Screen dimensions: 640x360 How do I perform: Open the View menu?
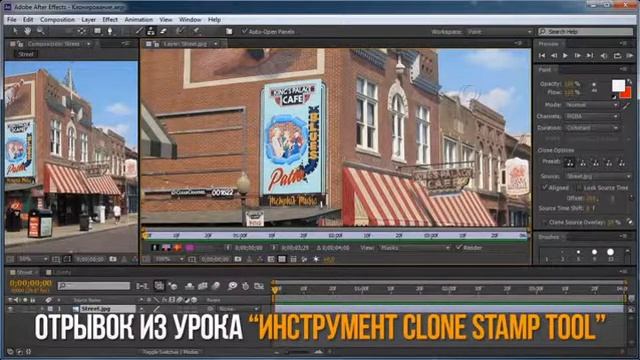[x=166, y=20]
